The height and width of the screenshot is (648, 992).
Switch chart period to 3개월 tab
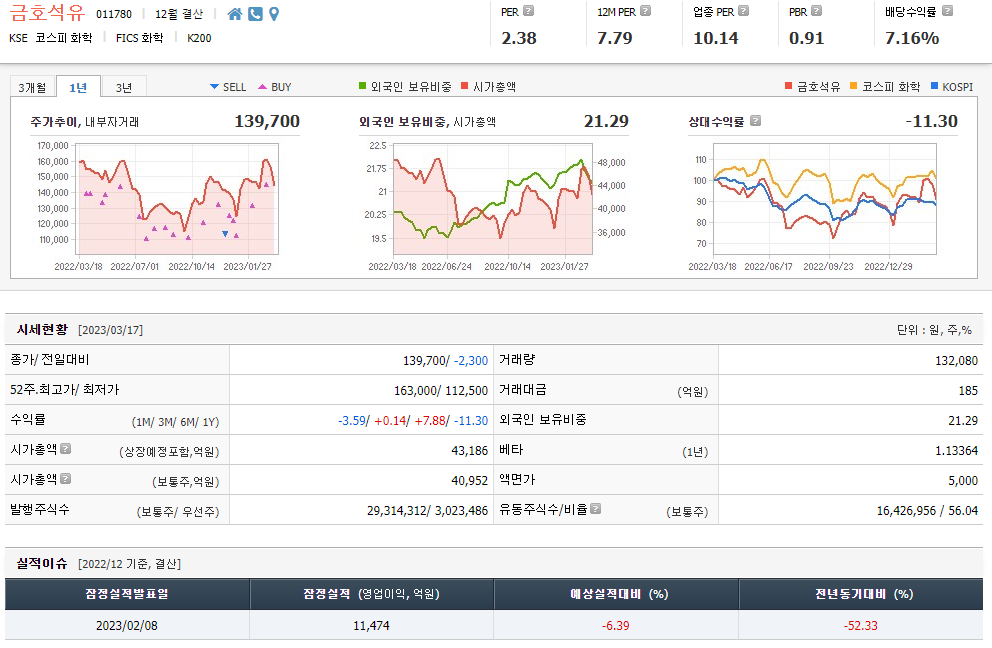(x=32, y=87)
